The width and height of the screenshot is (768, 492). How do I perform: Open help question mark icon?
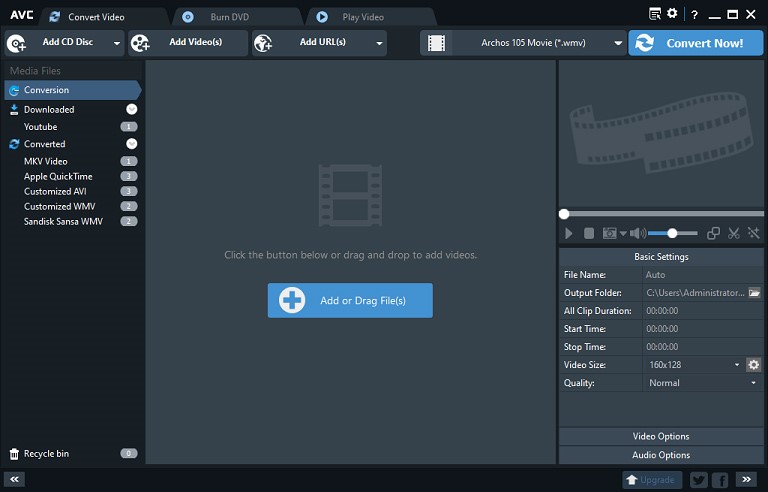point(694,15)
